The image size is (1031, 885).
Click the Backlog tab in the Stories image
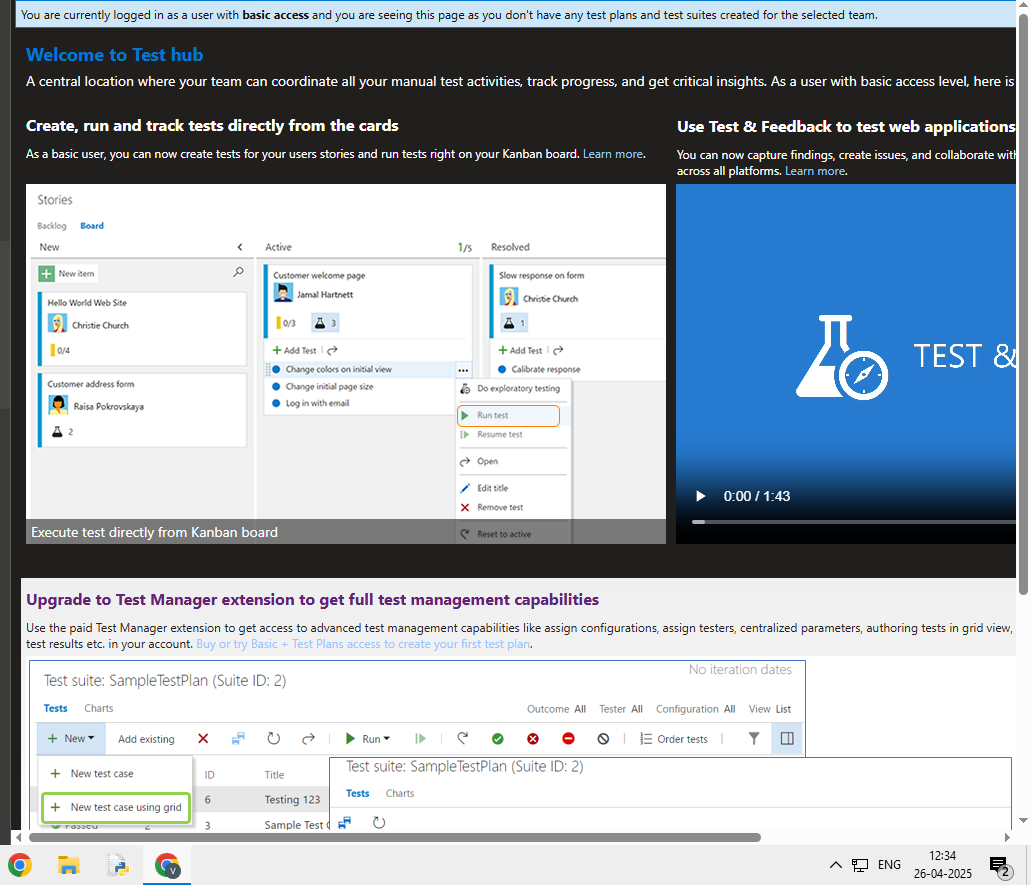click(x=52, y=226)
